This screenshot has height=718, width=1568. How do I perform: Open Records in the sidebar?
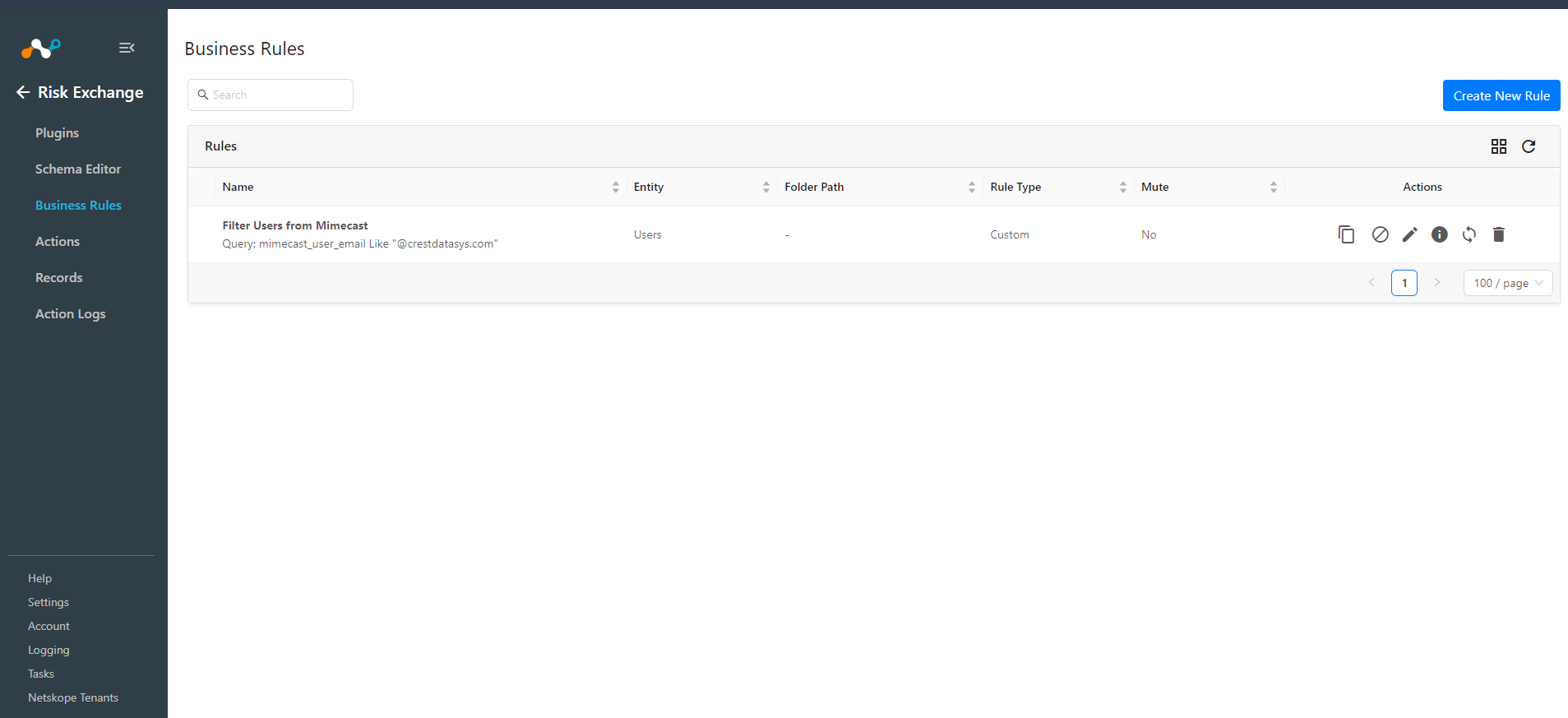[x=59, y=277]
